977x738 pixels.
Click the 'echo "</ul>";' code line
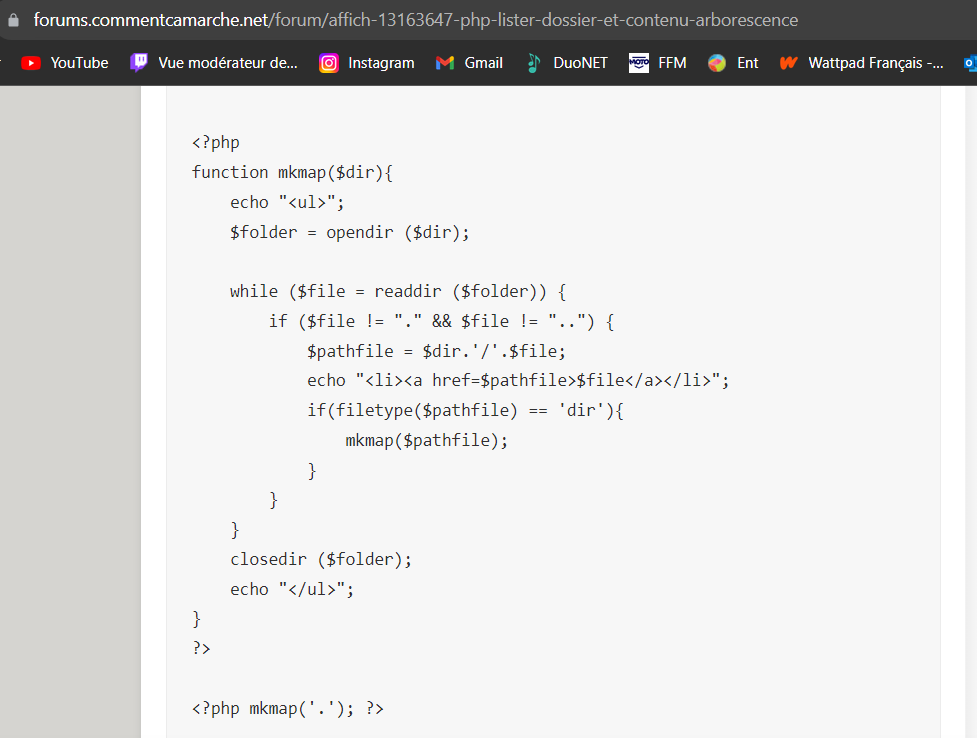click(x=292, y=590)
